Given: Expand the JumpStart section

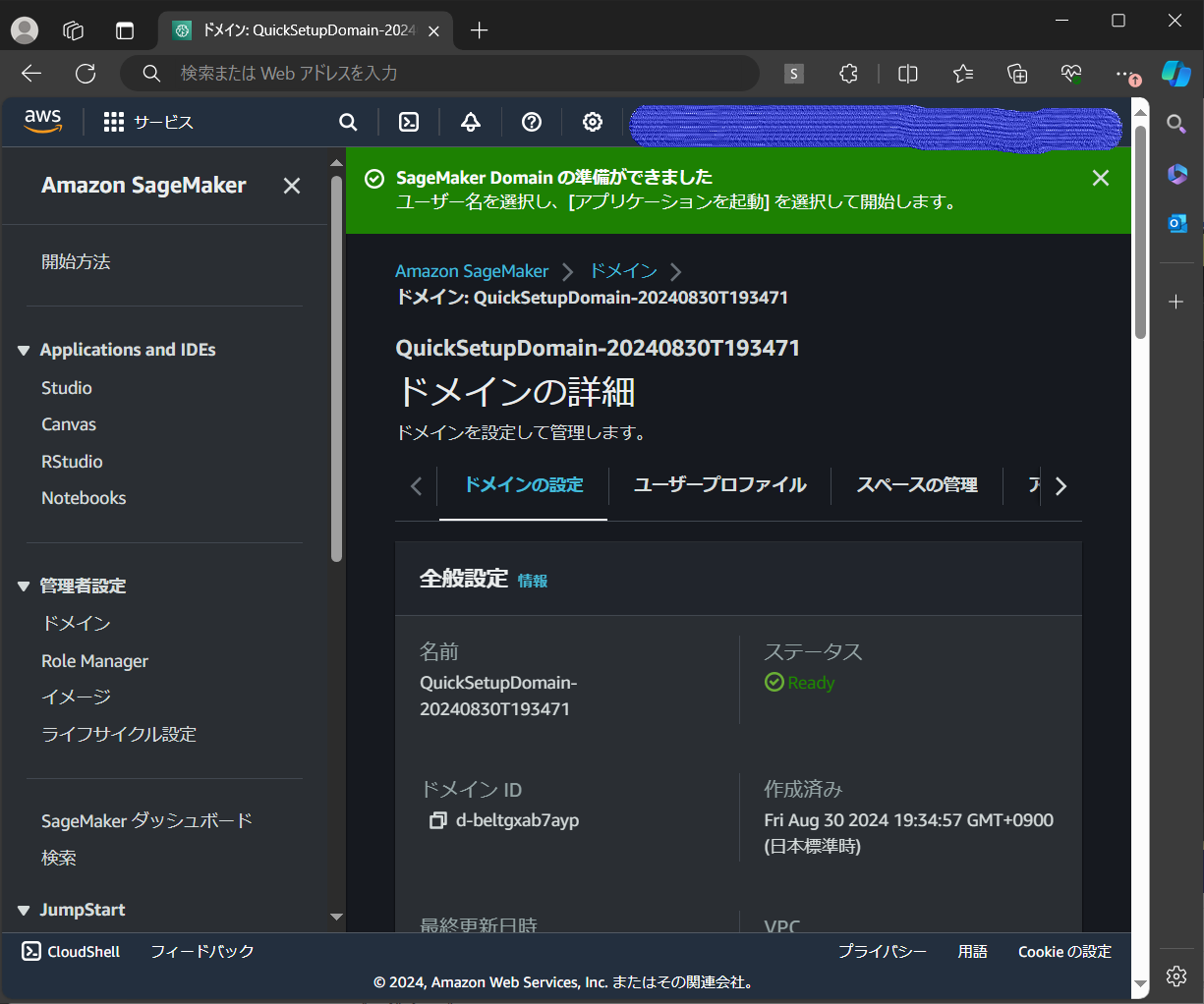Looking at the screenshot, I should (x=23, y=910).
